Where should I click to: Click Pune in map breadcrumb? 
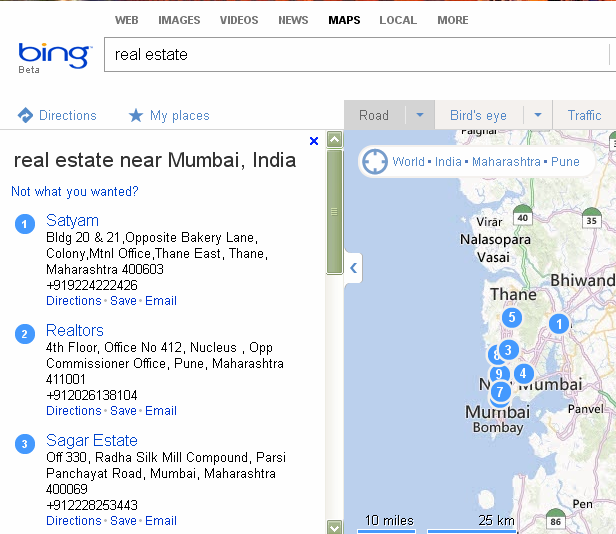565,161
